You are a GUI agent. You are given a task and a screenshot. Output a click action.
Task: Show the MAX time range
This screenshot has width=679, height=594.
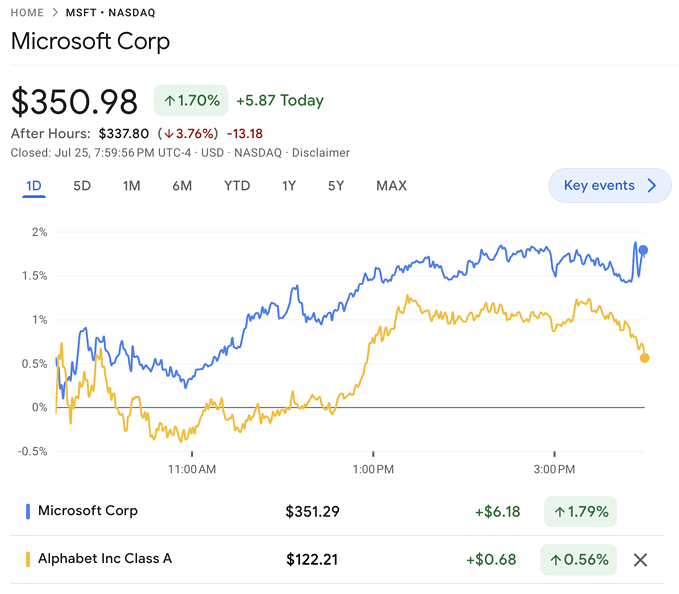click(391, 186)
